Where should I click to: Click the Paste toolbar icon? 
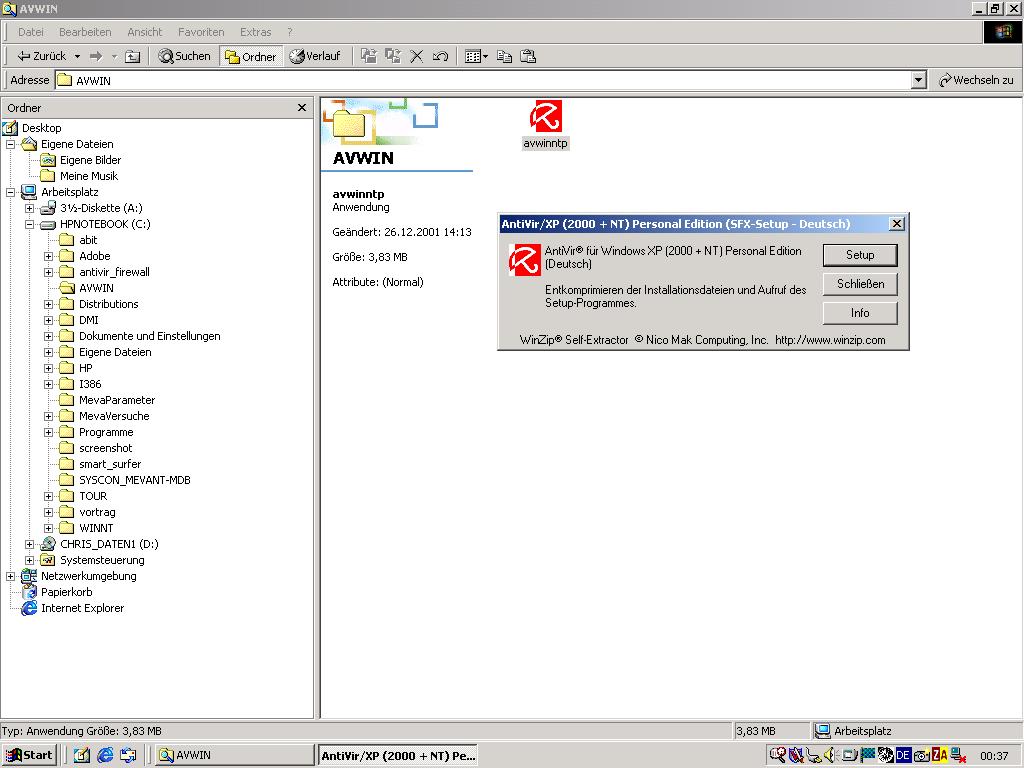528,57
